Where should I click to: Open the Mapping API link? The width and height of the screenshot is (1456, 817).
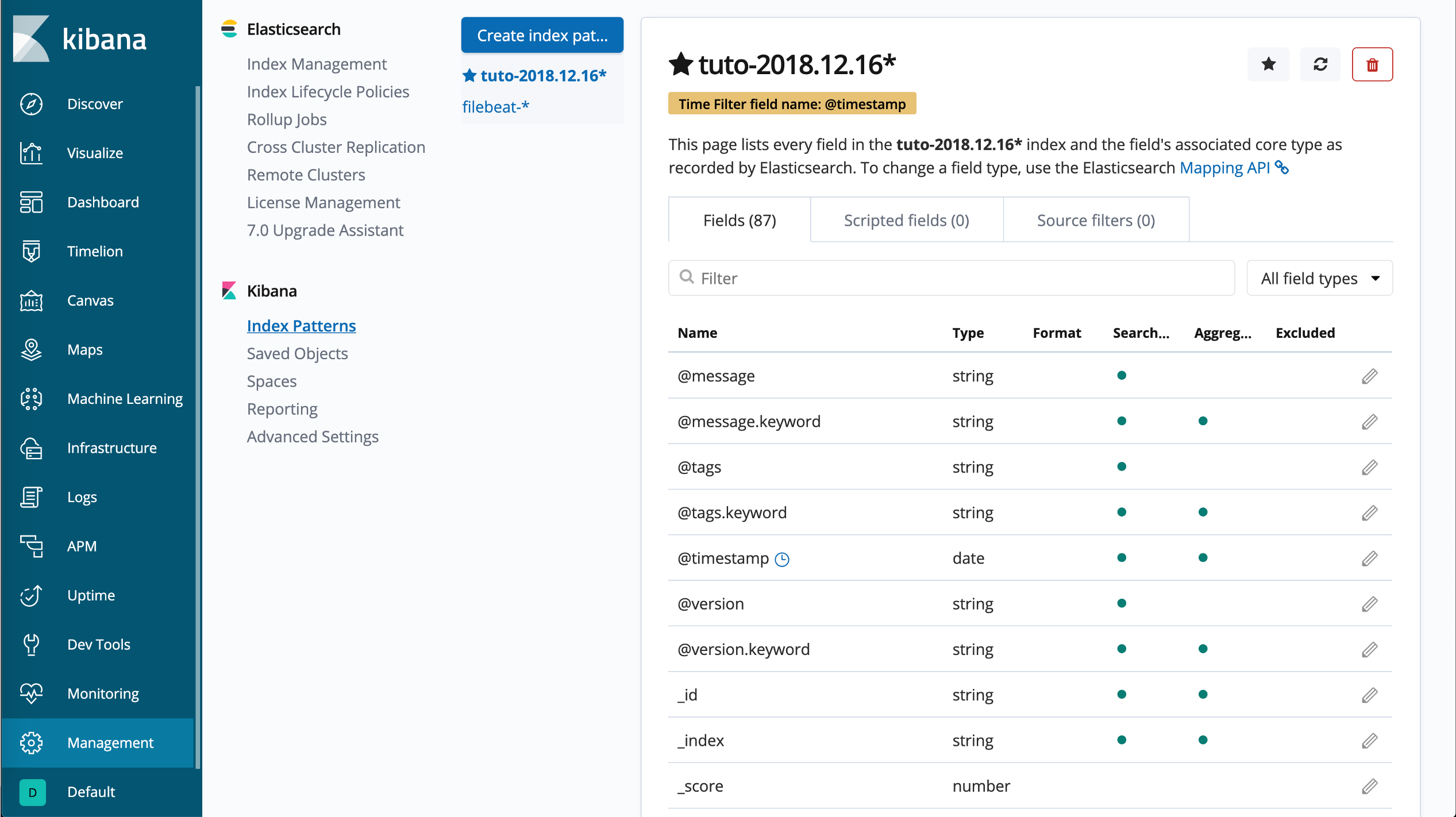1224,168
